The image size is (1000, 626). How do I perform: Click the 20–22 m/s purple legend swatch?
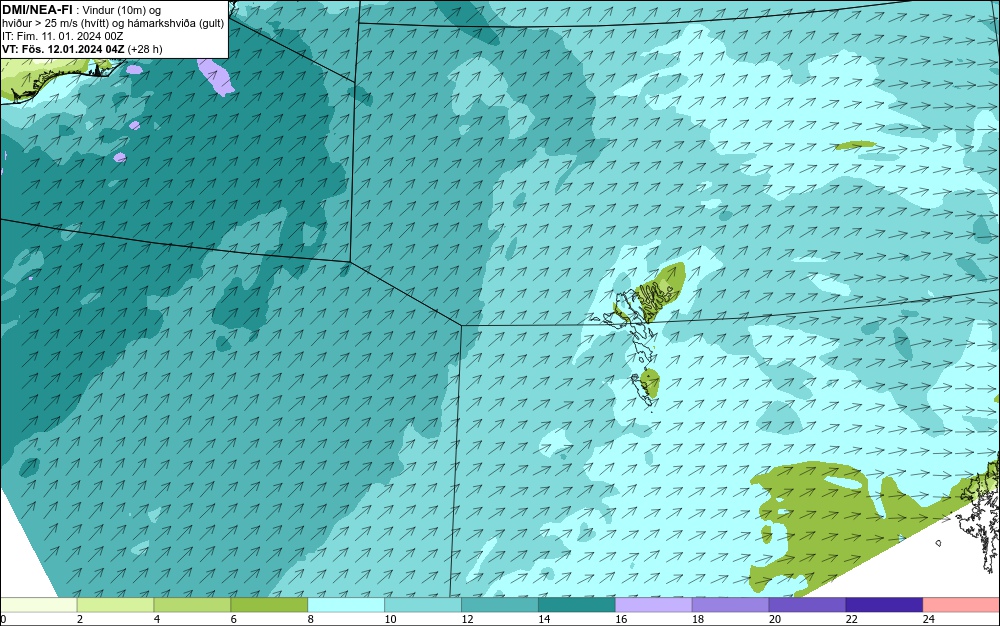tap(807, 604)
